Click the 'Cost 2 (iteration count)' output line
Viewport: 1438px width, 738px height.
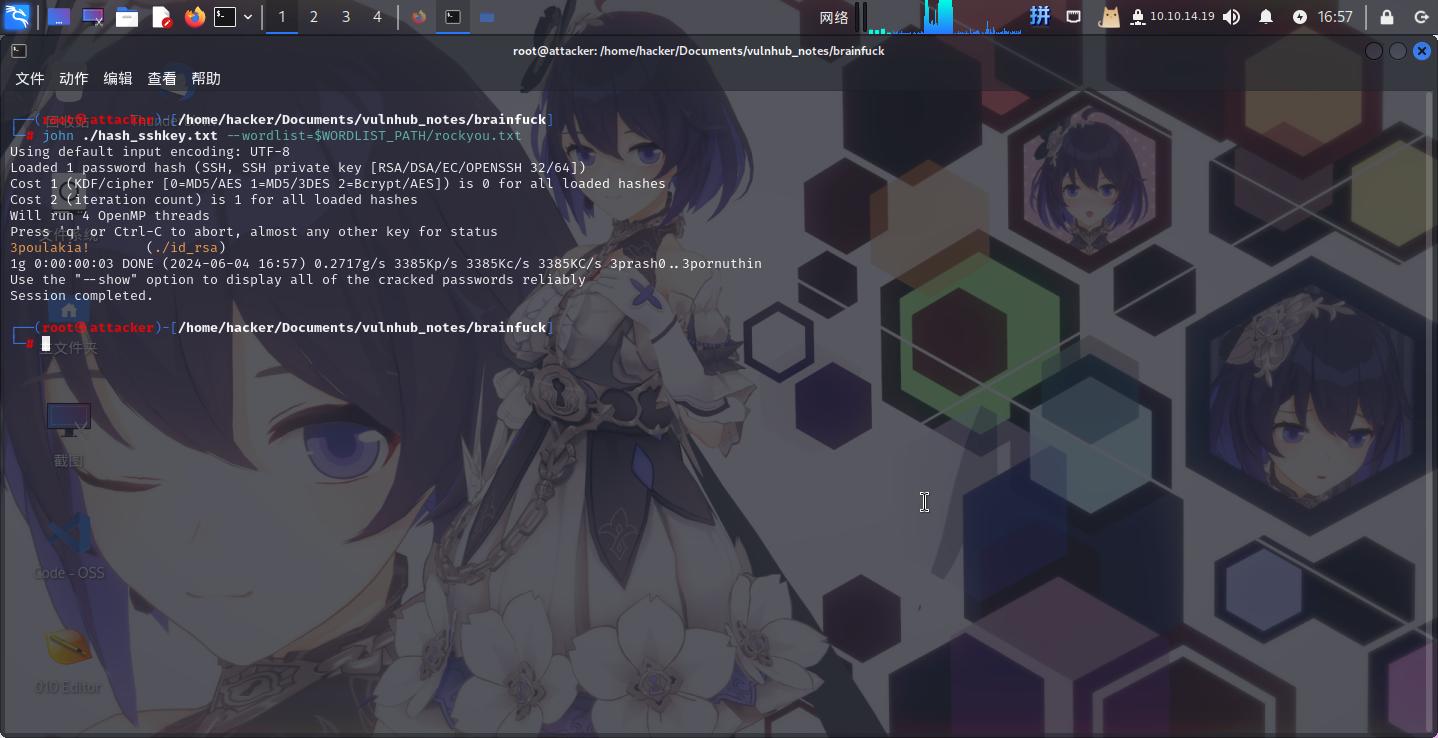click(x=214, y=200)
